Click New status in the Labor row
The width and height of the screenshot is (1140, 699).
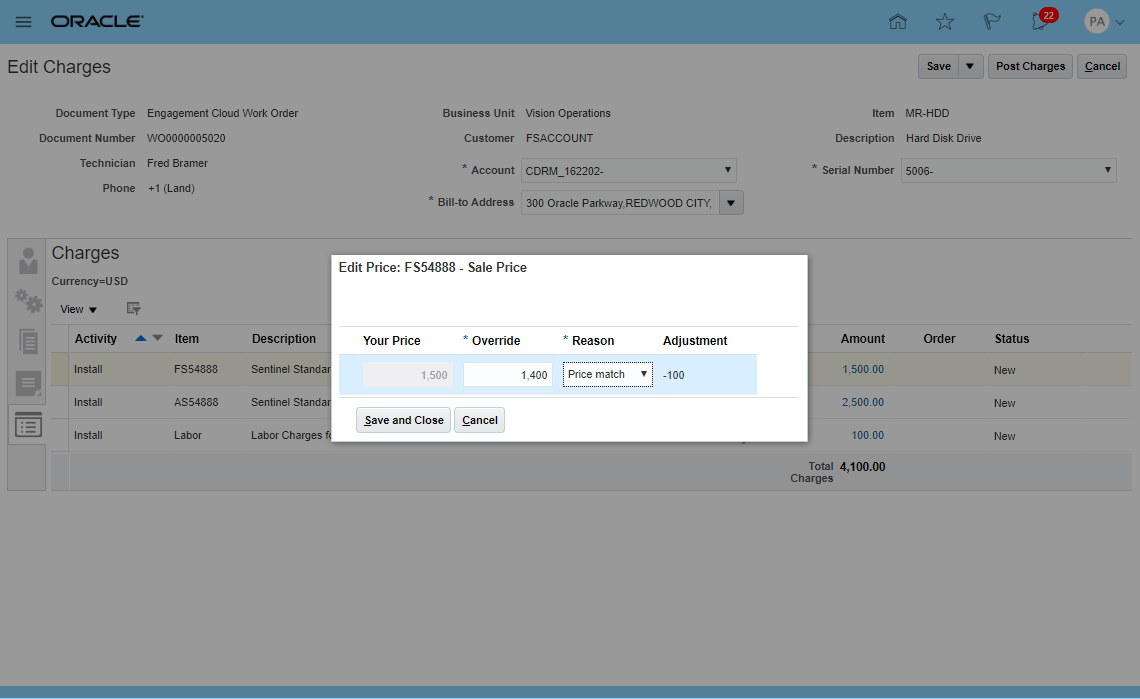1004,436
